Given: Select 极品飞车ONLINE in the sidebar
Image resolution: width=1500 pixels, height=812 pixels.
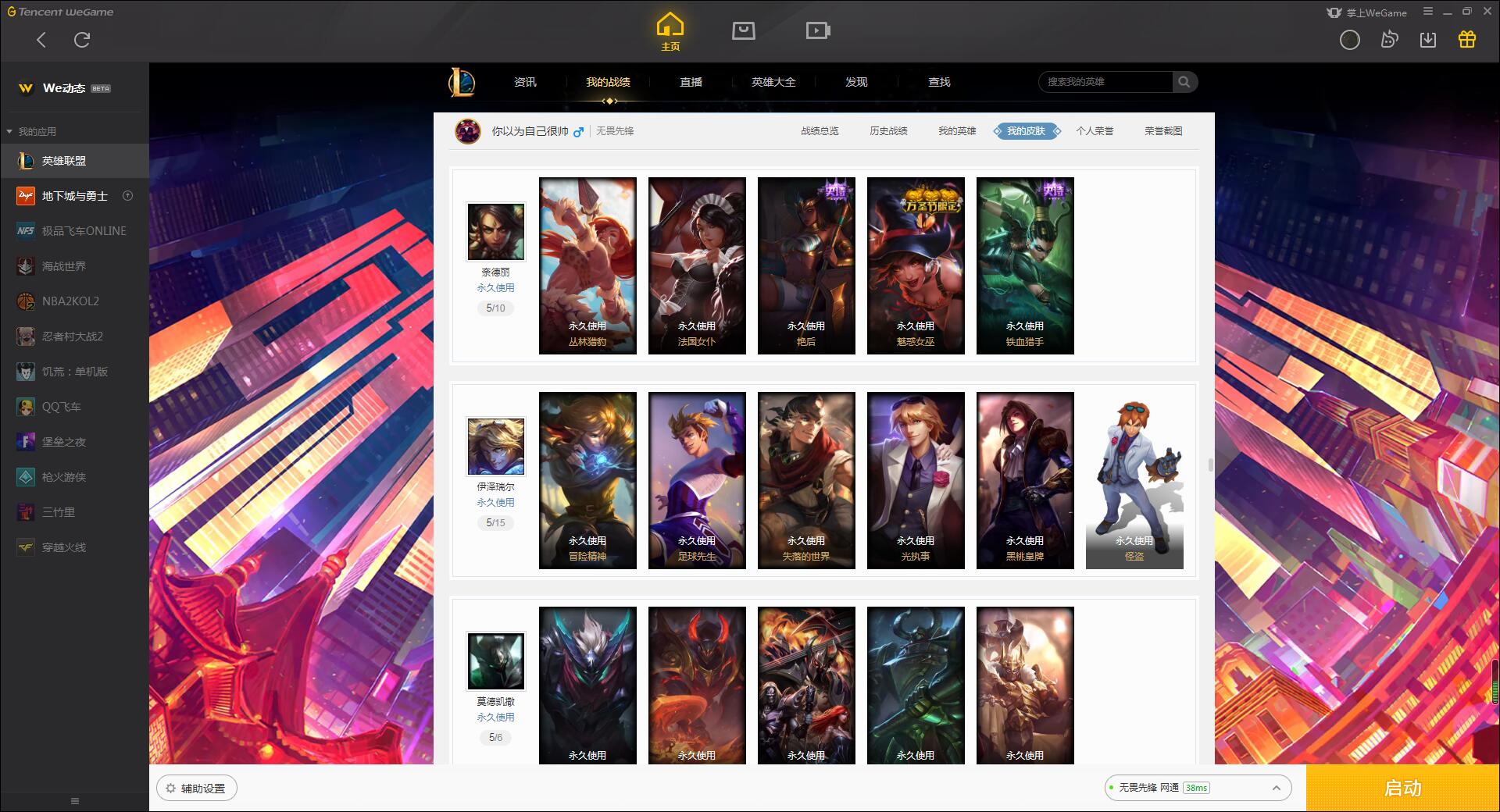Looking at the screenshot, I should (74, 231).
